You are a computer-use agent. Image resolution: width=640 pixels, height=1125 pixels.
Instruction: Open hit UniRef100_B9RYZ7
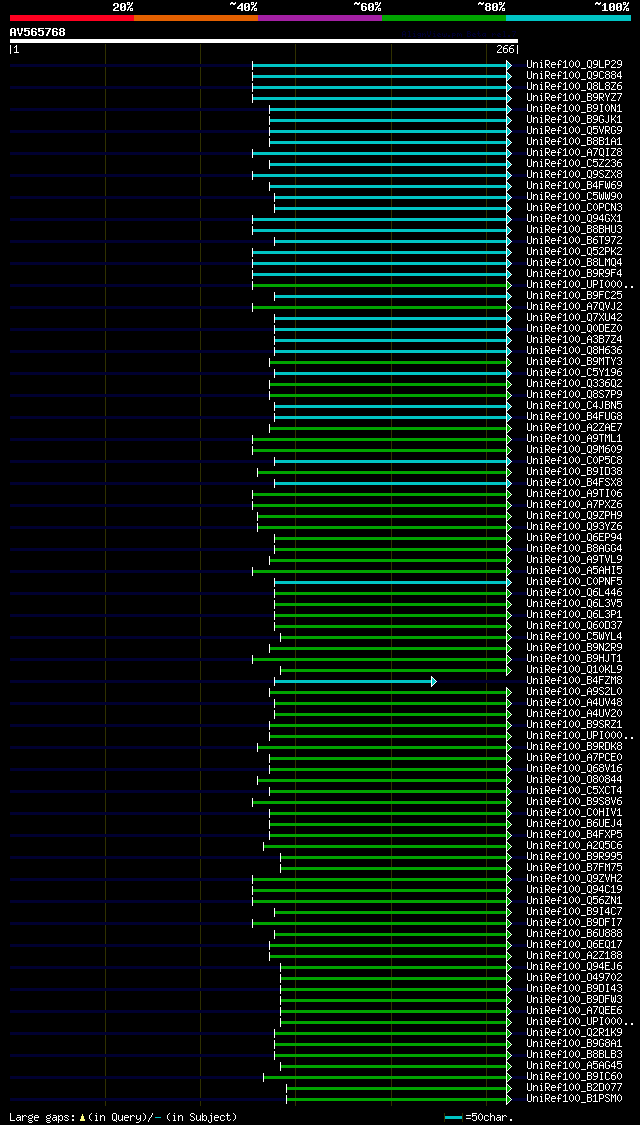coord(574,98)
